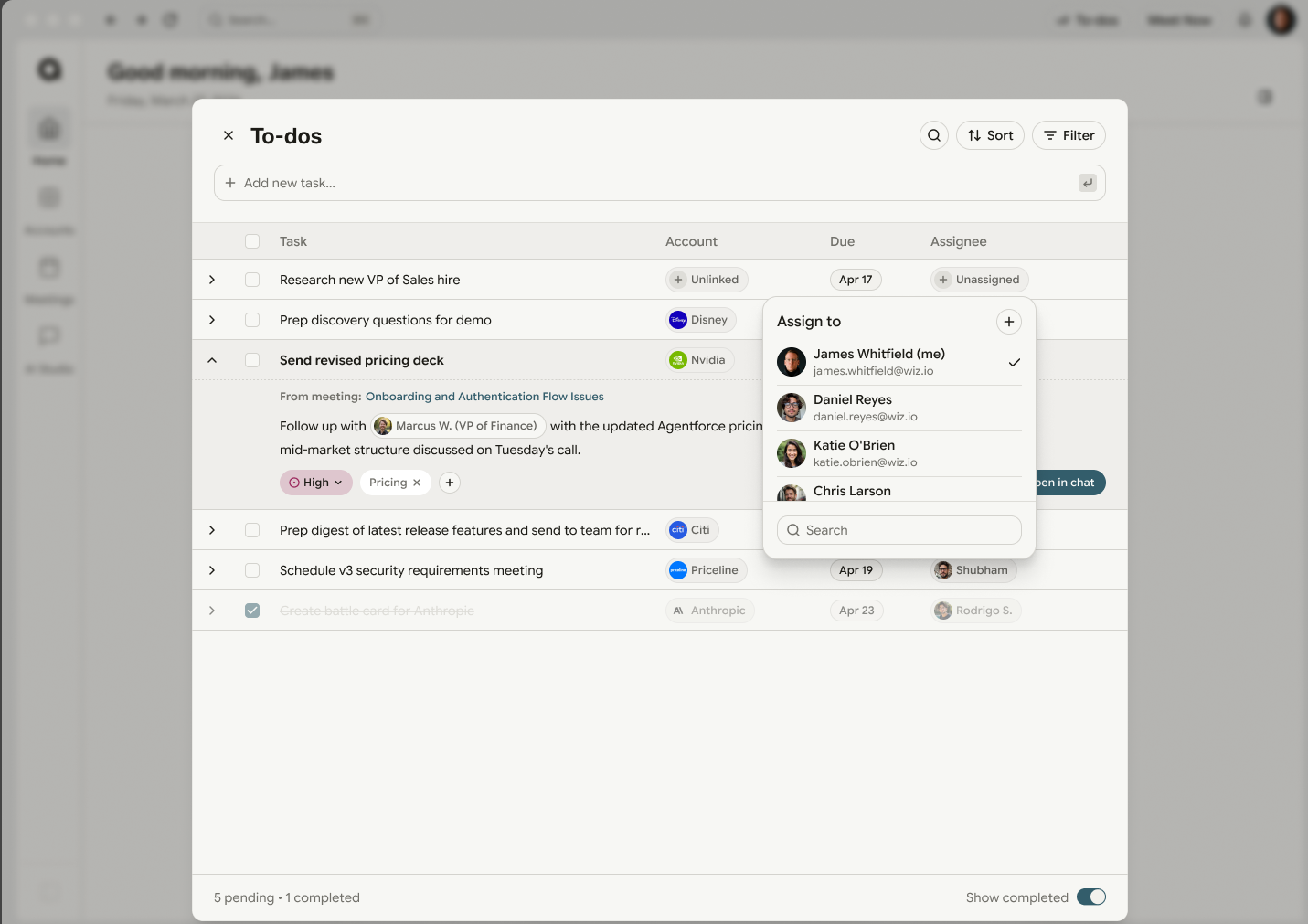1308x924 pixels.
Task: Collapse the Send revised pricing deck row
Action: 212,360
